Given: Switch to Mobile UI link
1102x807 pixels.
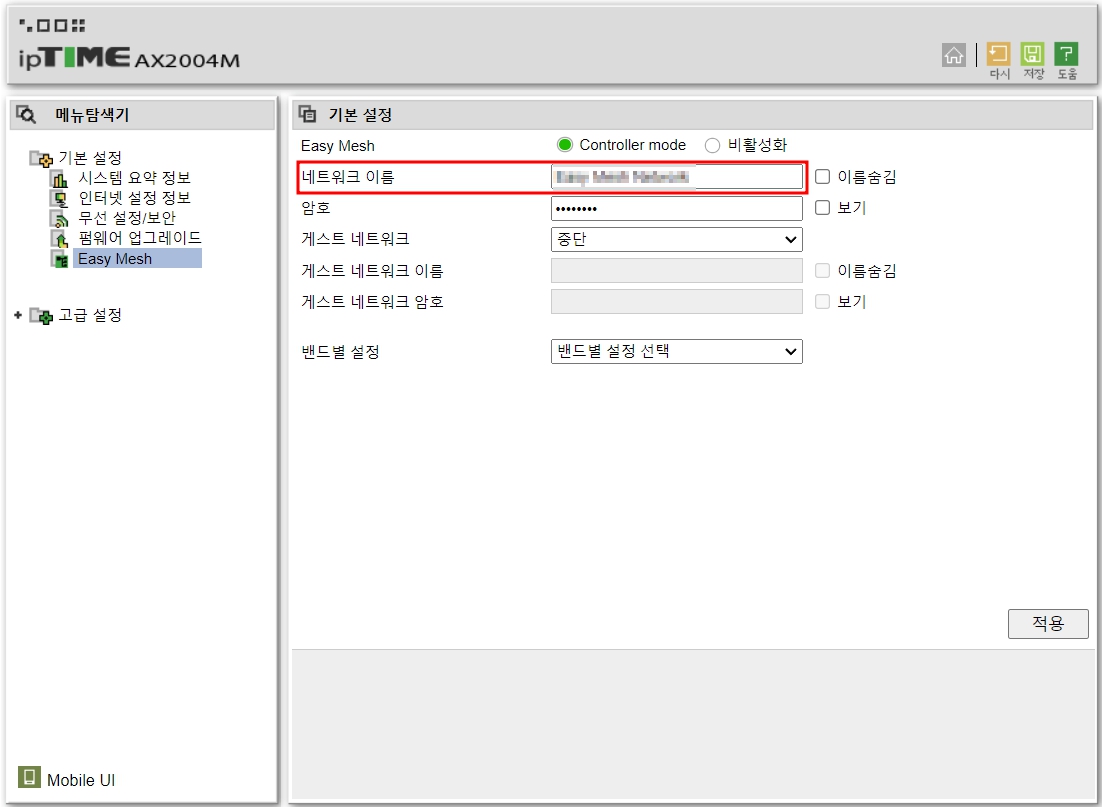Looking at the screenshot, I should click(x=81, y=780).
